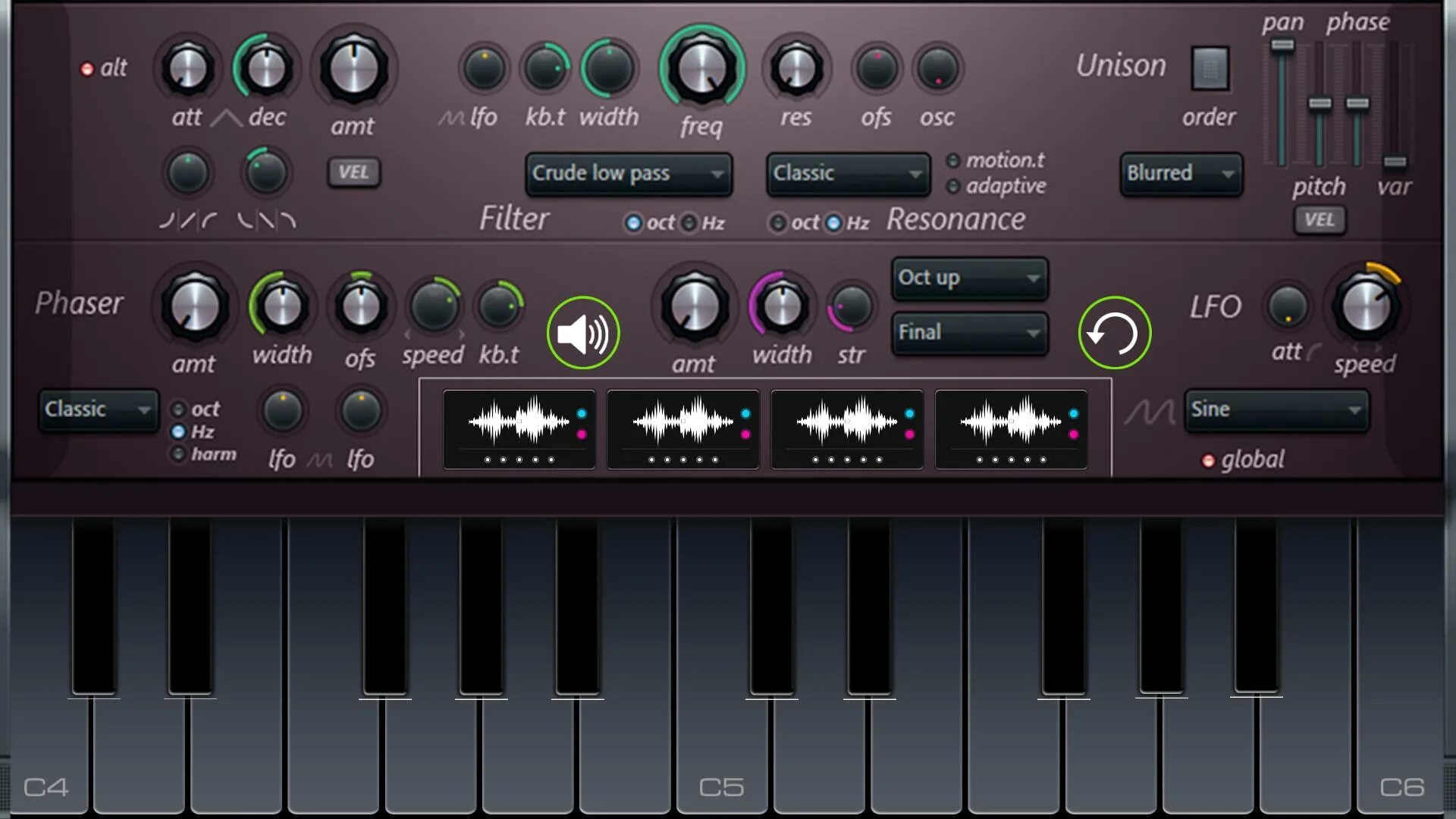Click the Resonance res knob
Image resolution: width=1456 pixels, height=819 pixels.
tap(795, 68)
